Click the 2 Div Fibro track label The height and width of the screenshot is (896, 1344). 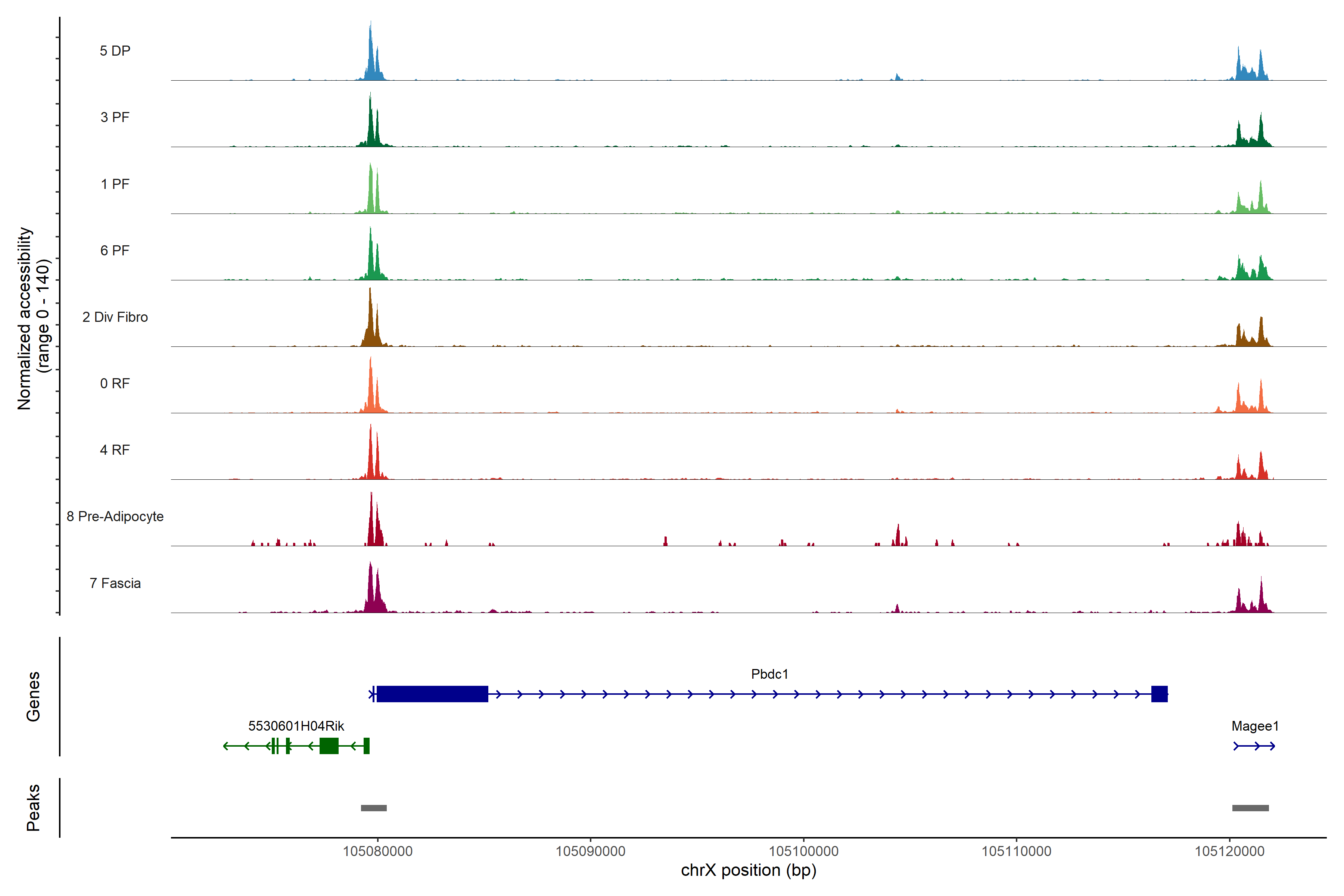coord(115,317)
